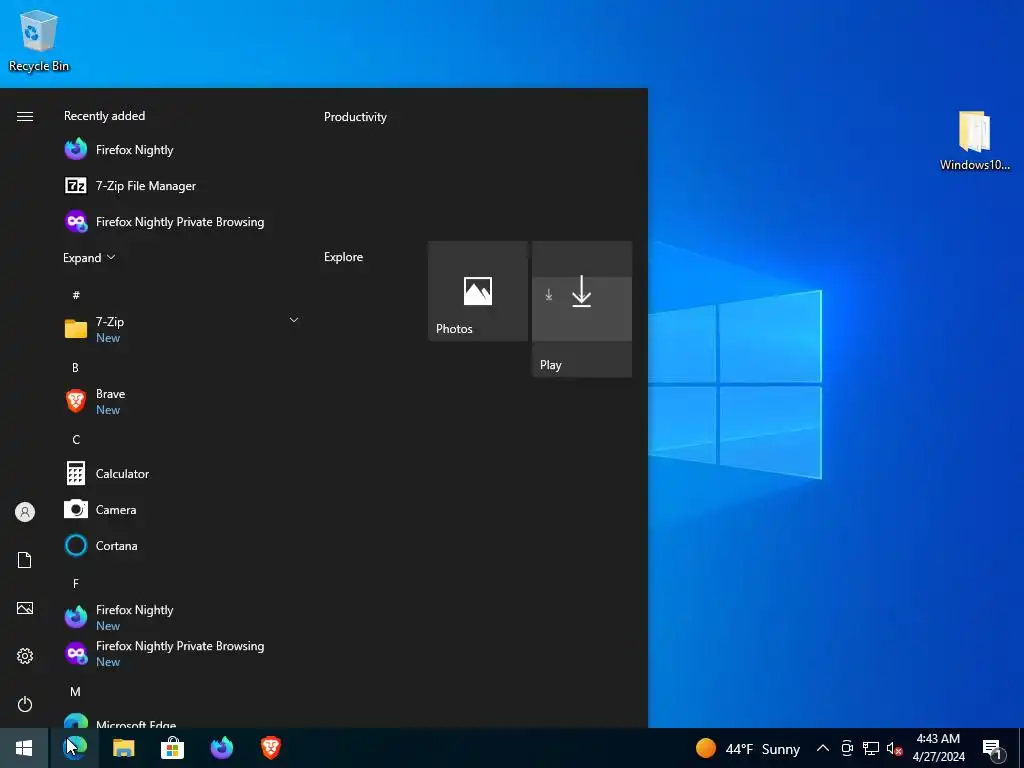
Task: Expand the 7-Zip folder chevron
Action: pyautogui.click(x=294, y=320)
